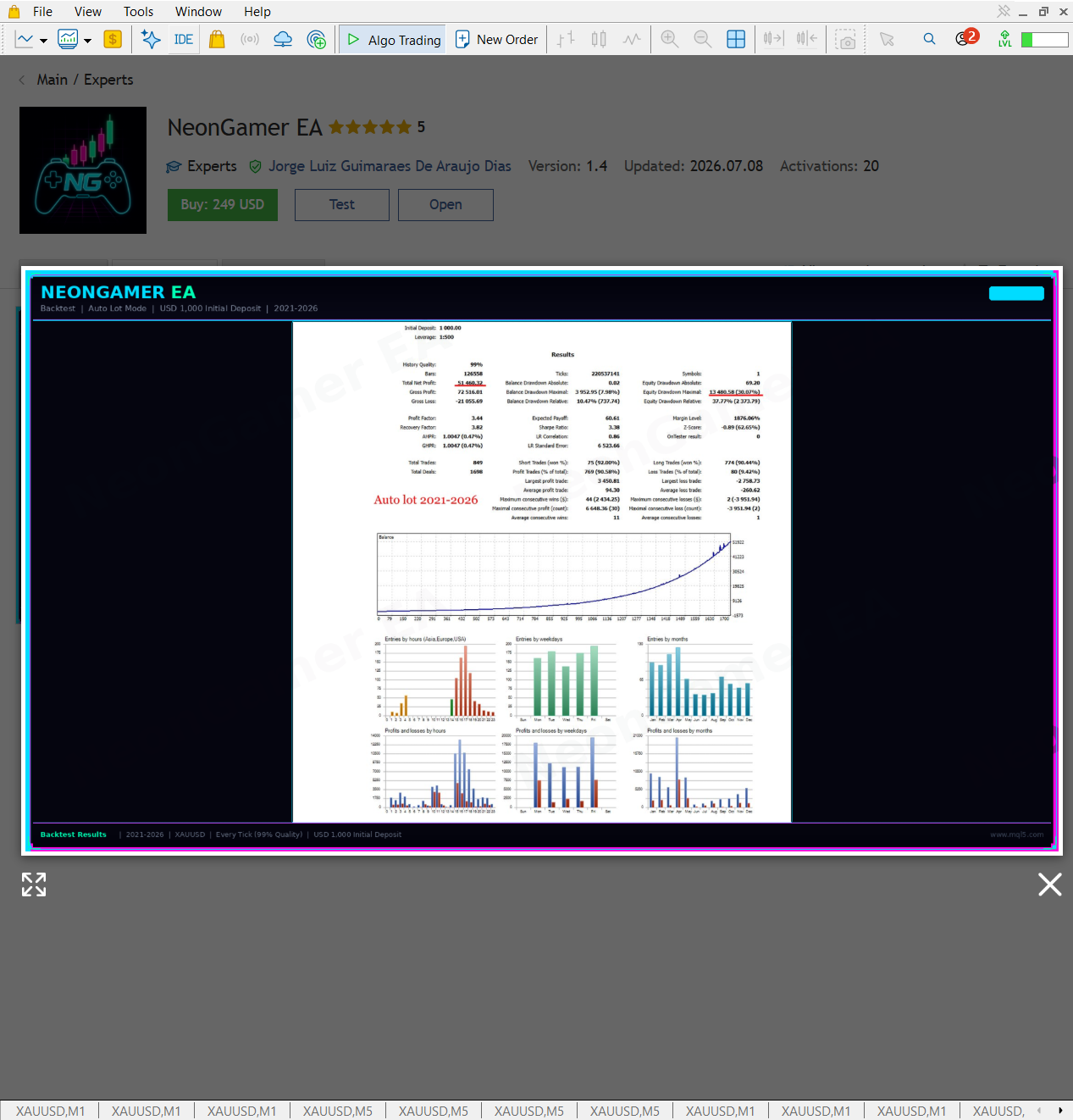Open the Experts breadcrumb link

click(108, 80)
